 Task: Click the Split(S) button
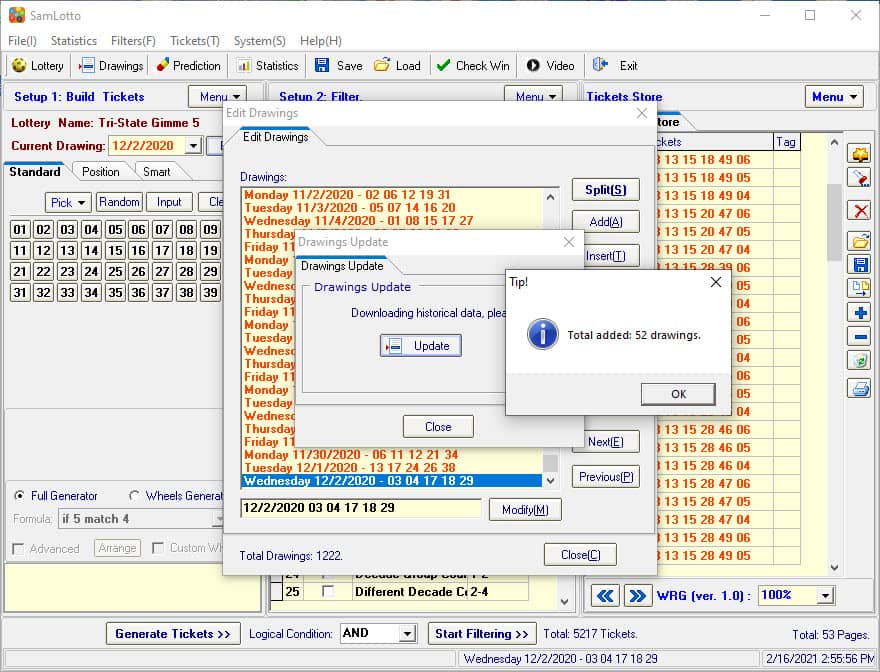[x=606, y=190]
